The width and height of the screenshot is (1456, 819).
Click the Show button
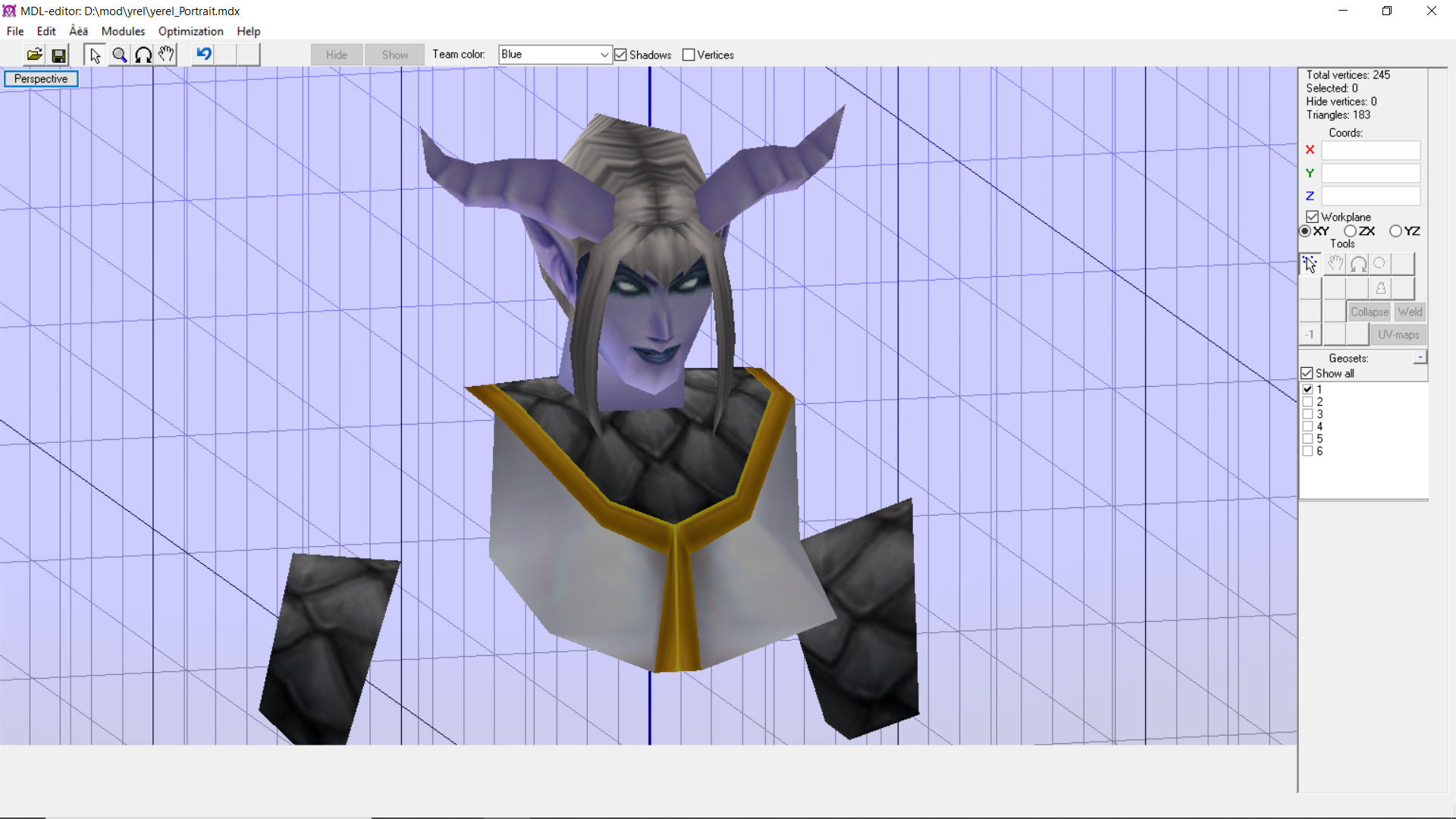pyautogui.click(x=394, y=55)
